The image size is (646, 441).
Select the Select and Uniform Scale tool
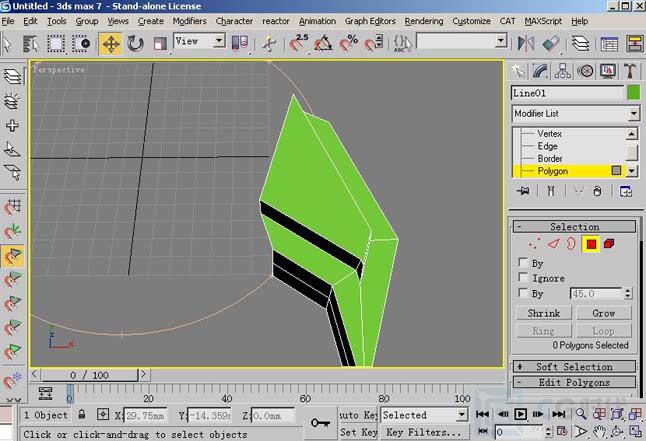pos(159,44)
